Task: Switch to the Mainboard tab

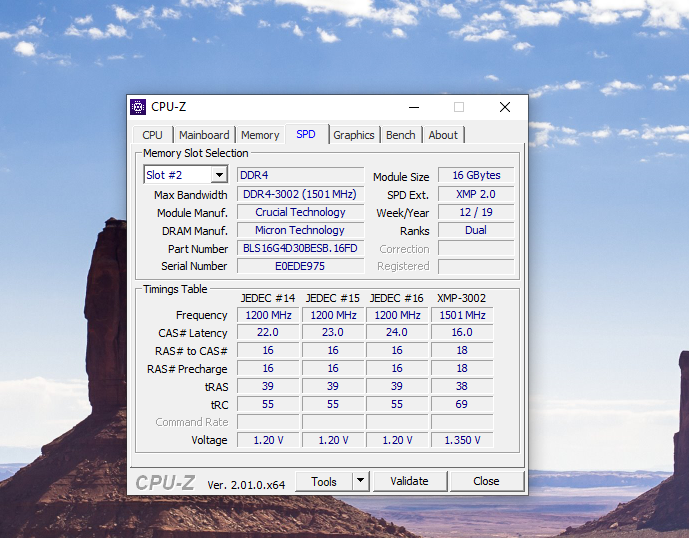Action: [204, 135]
